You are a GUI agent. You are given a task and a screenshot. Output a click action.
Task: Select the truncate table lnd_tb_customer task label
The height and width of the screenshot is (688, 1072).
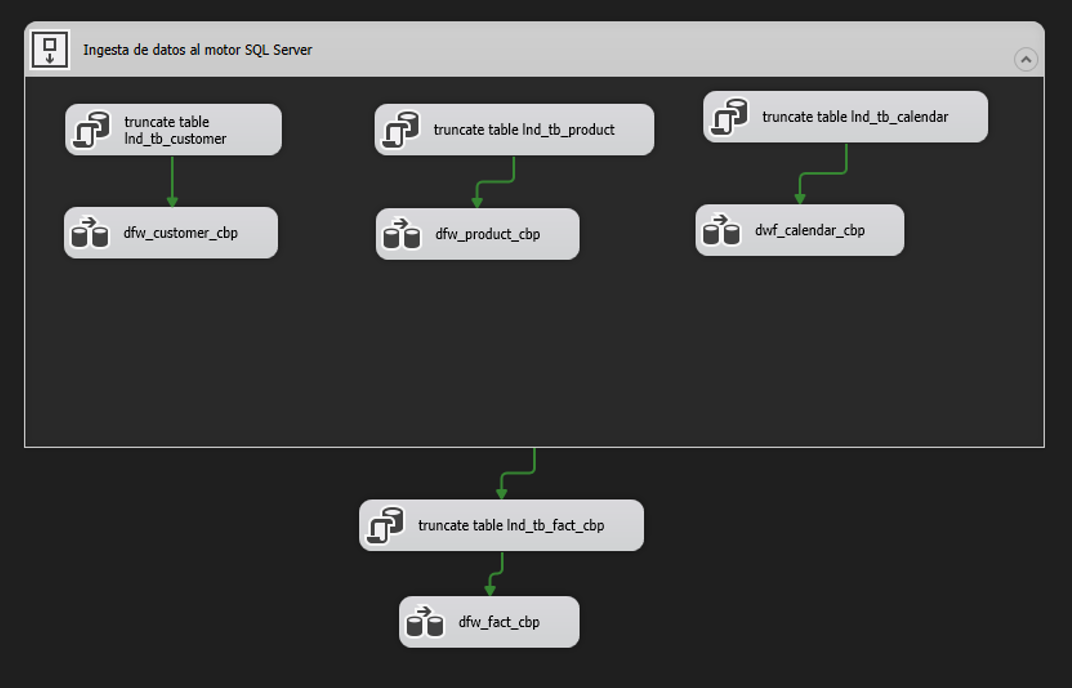pos(175,130)
